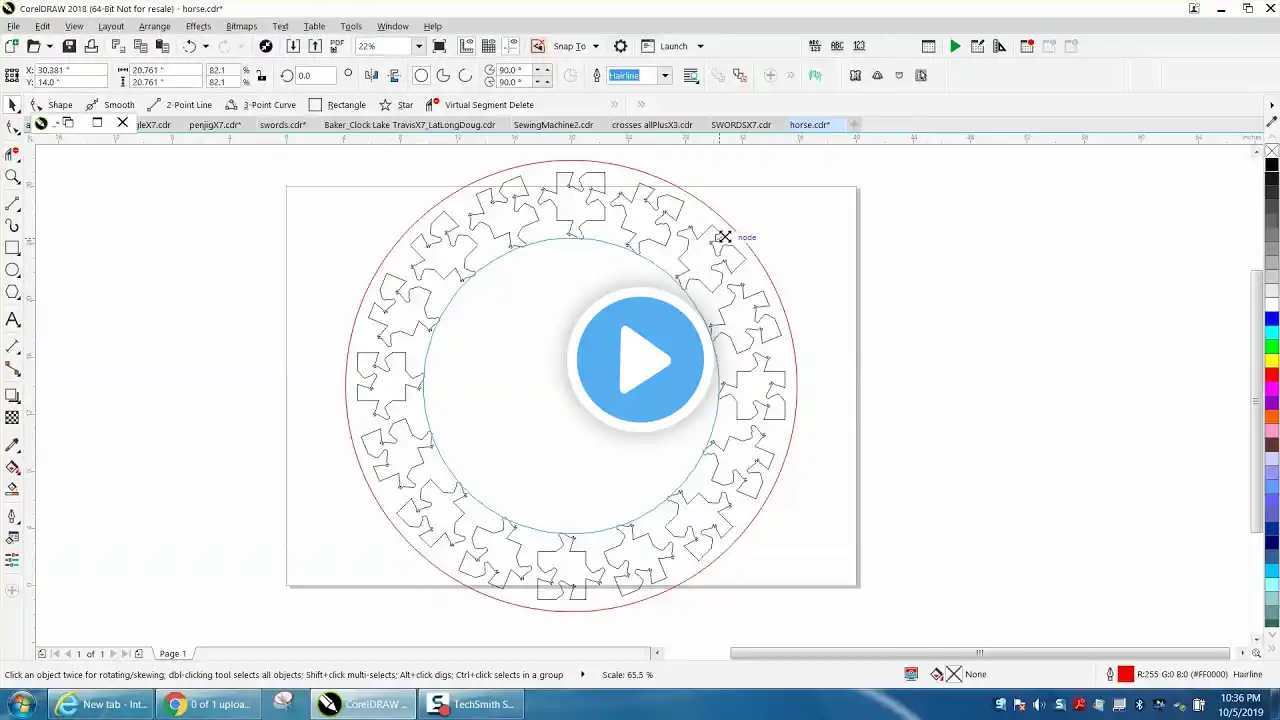
Task: Select the Eyedropper tool in the toolbox
Action: tap(13, 445)
